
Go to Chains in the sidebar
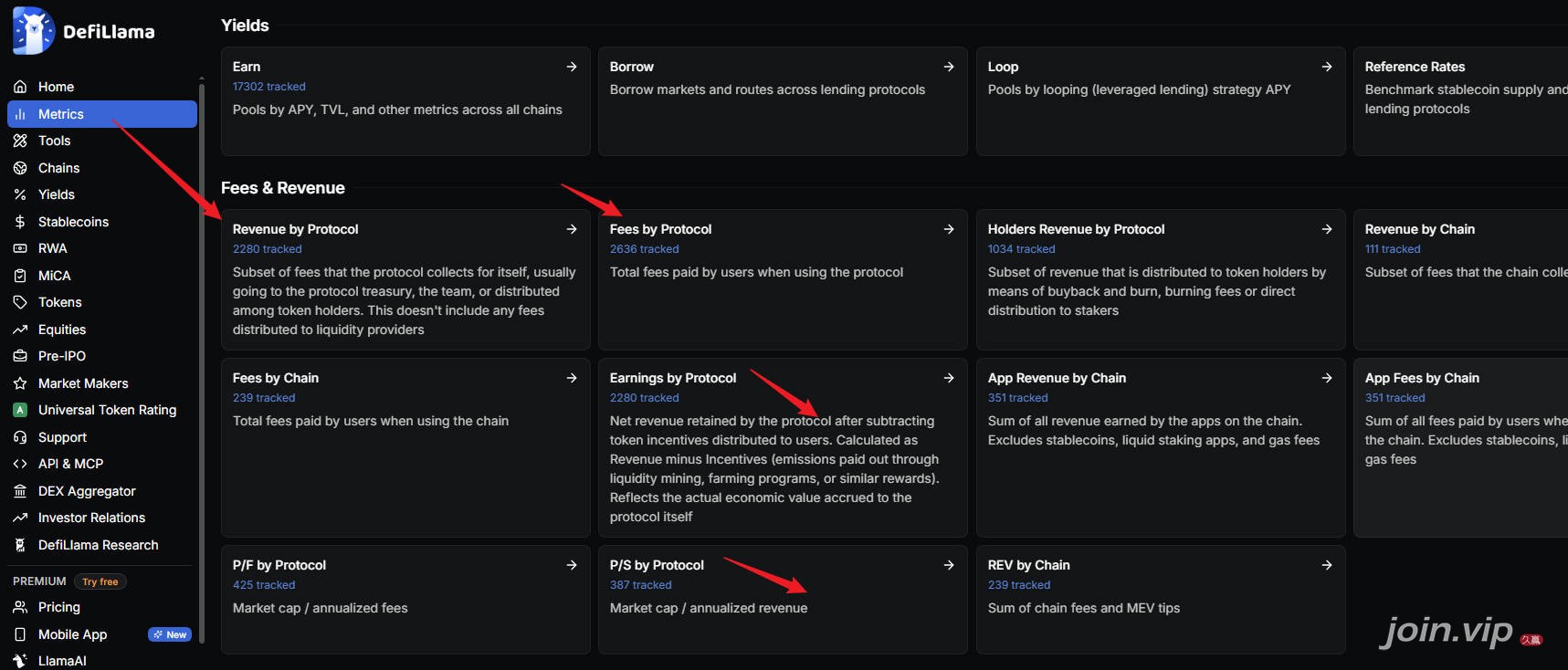(x=102, y=168)
